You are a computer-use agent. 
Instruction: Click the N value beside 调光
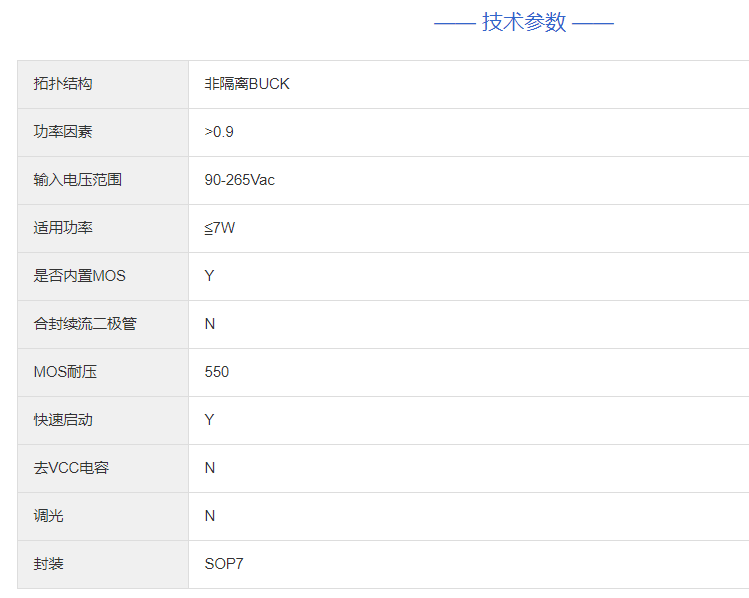[210, 516]
